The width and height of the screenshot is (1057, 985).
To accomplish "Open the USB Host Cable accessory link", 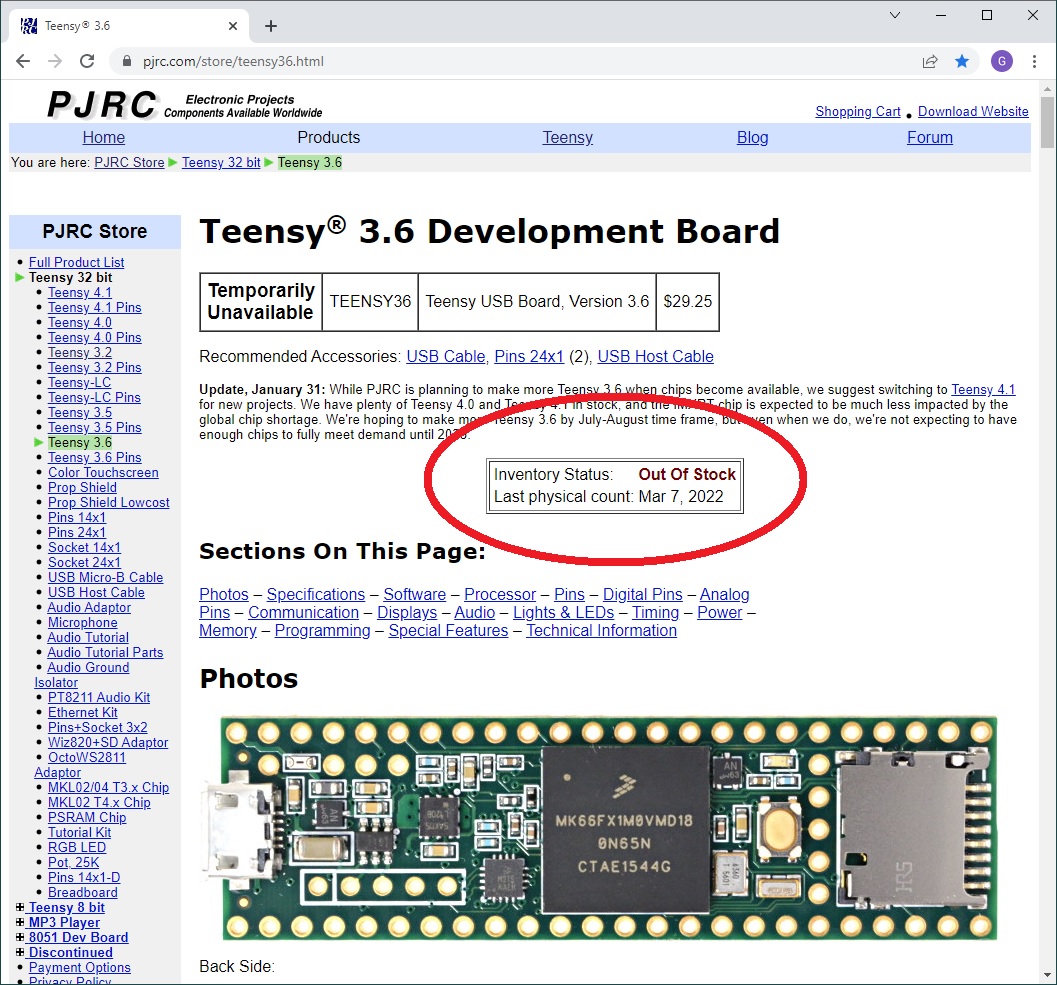I will pos(655,356).
